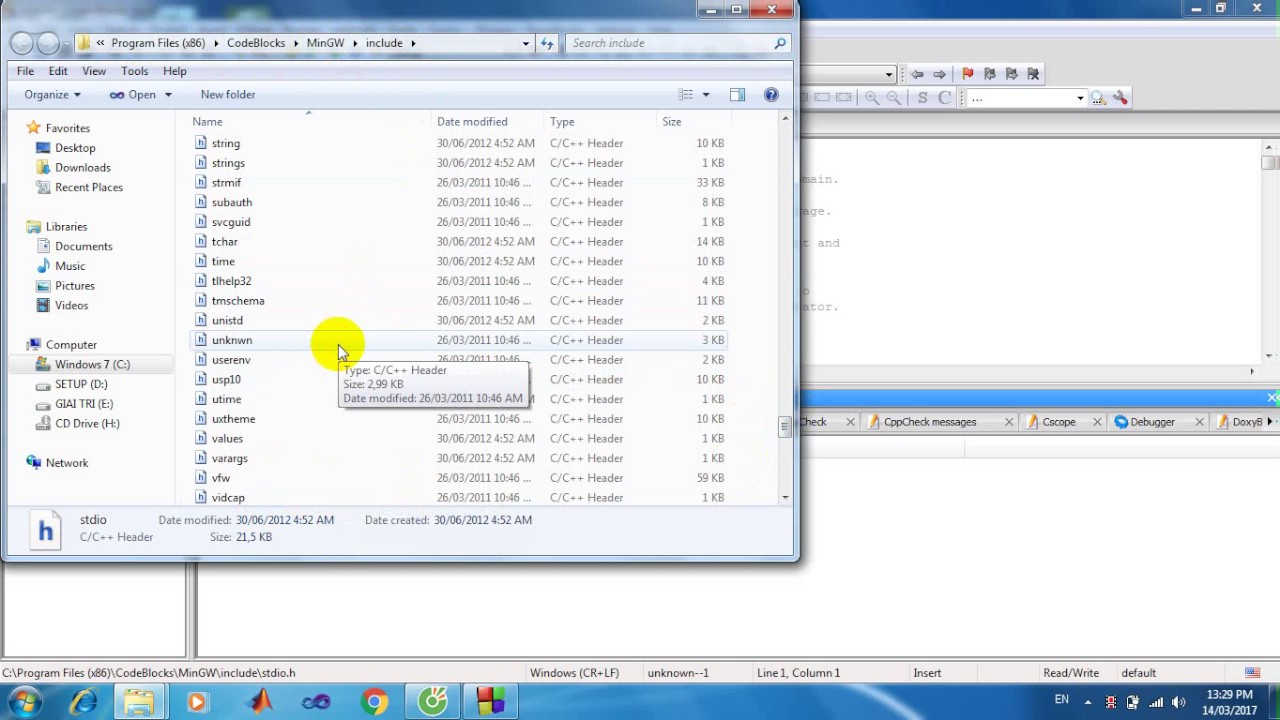Open Google Chrome from taskbar
This screenshot has width=1280, height=720.
374,702
